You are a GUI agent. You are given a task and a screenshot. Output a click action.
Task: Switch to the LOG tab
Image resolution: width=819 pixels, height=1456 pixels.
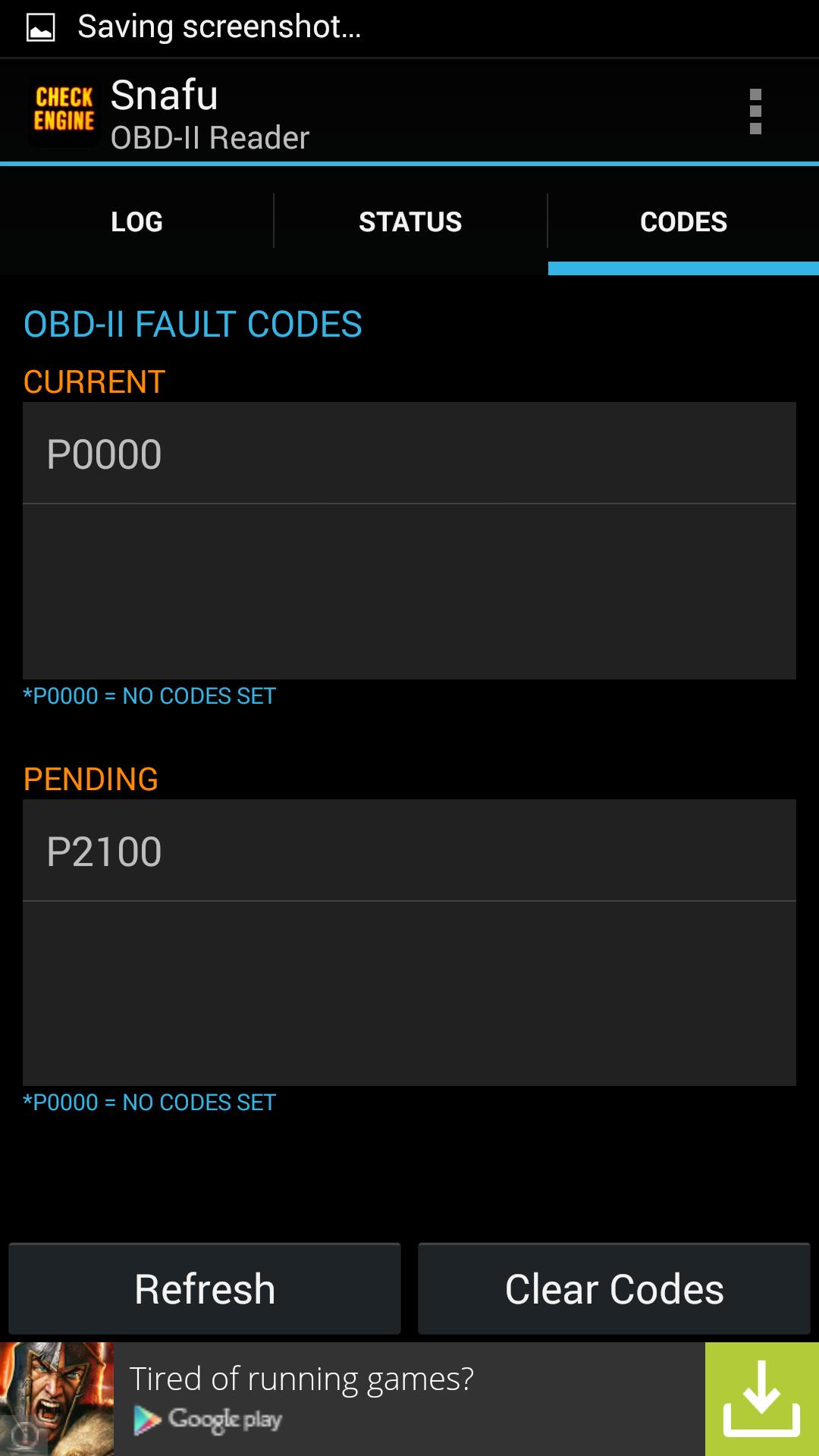(x=136, y=221)
